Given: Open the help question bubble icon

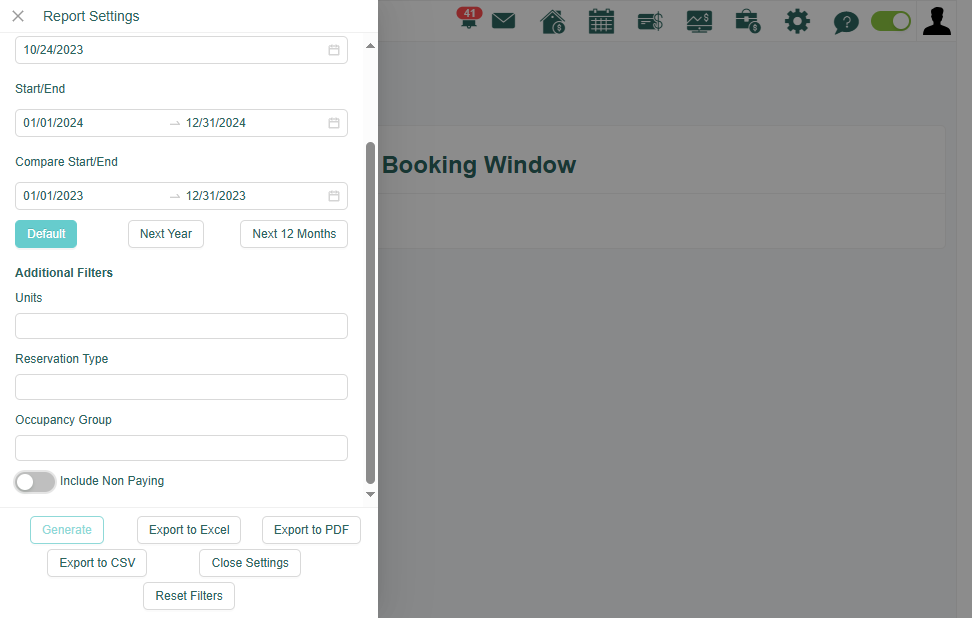Looking at the screenshot, I should 846,22.
